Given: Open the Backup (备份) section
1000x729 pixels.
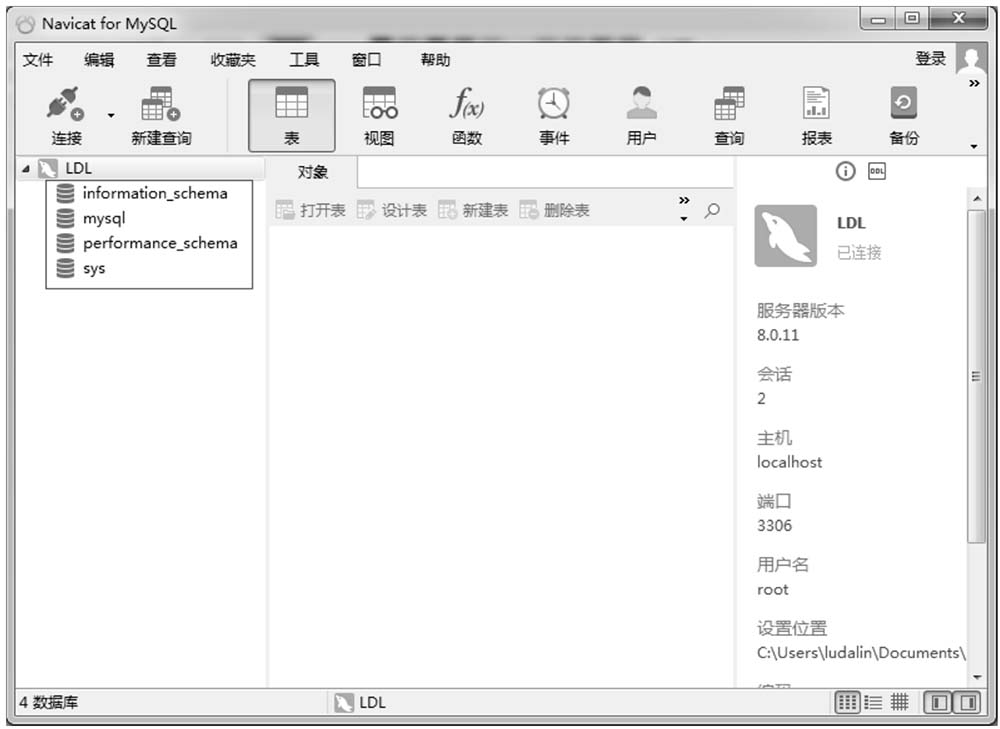Looking at the screenshot, I should (x=904, y=116).
